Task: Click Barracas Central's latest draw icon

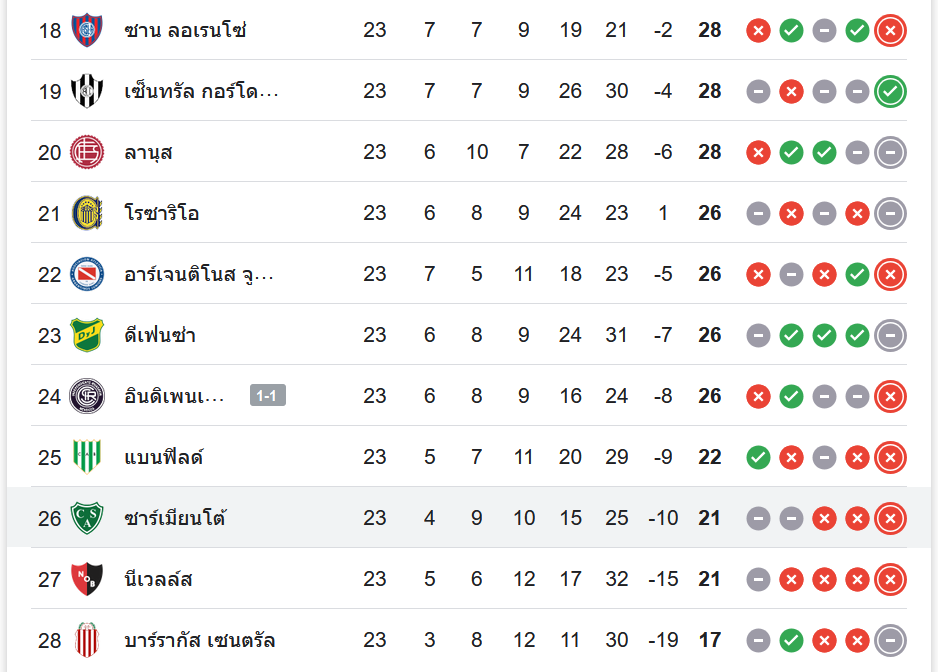Action: click(x=890, y=640)
